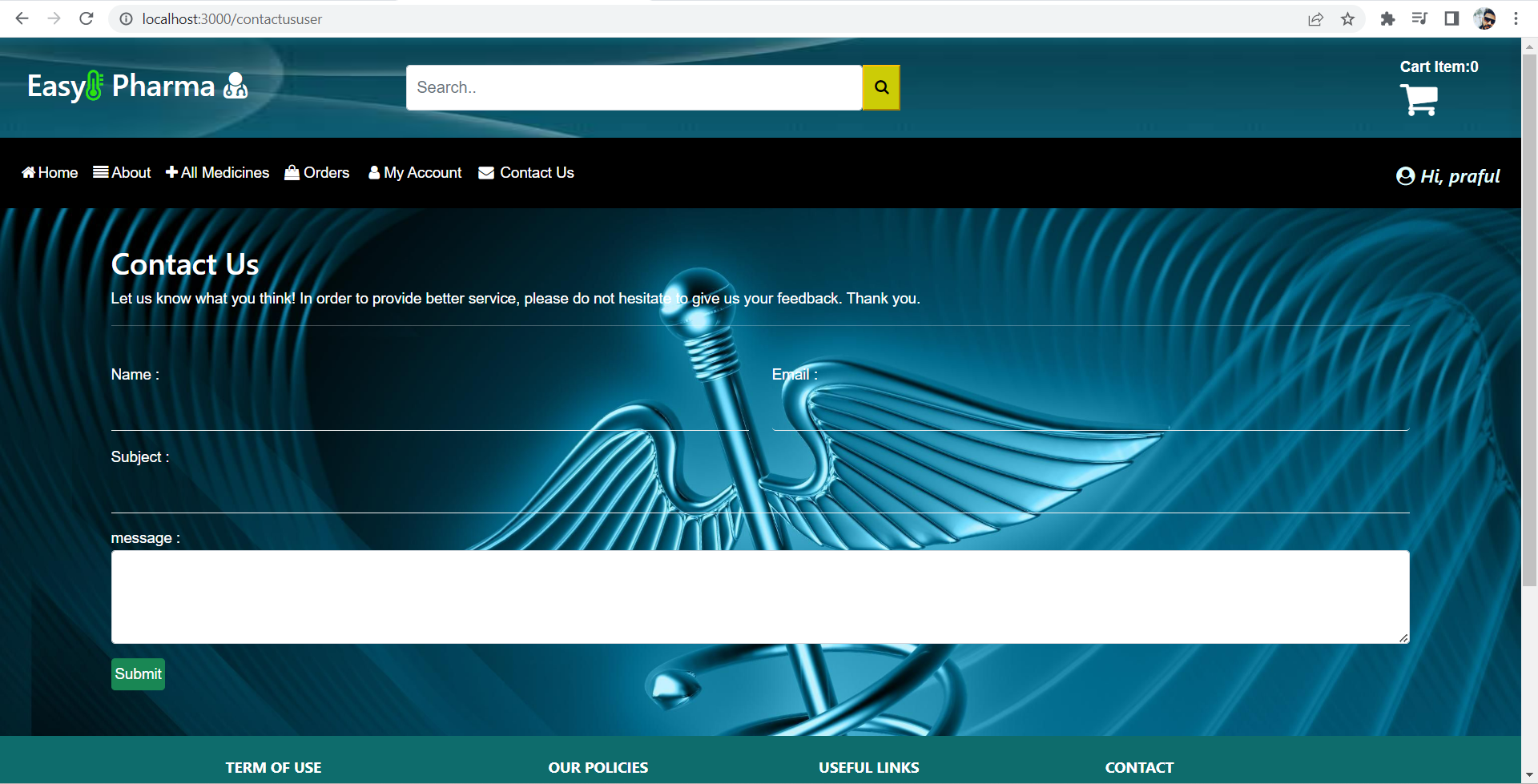1538x784 pixels.
Task: Click the user avatar icon beside Hi, praful
Action: click(x=1405, y=176)
